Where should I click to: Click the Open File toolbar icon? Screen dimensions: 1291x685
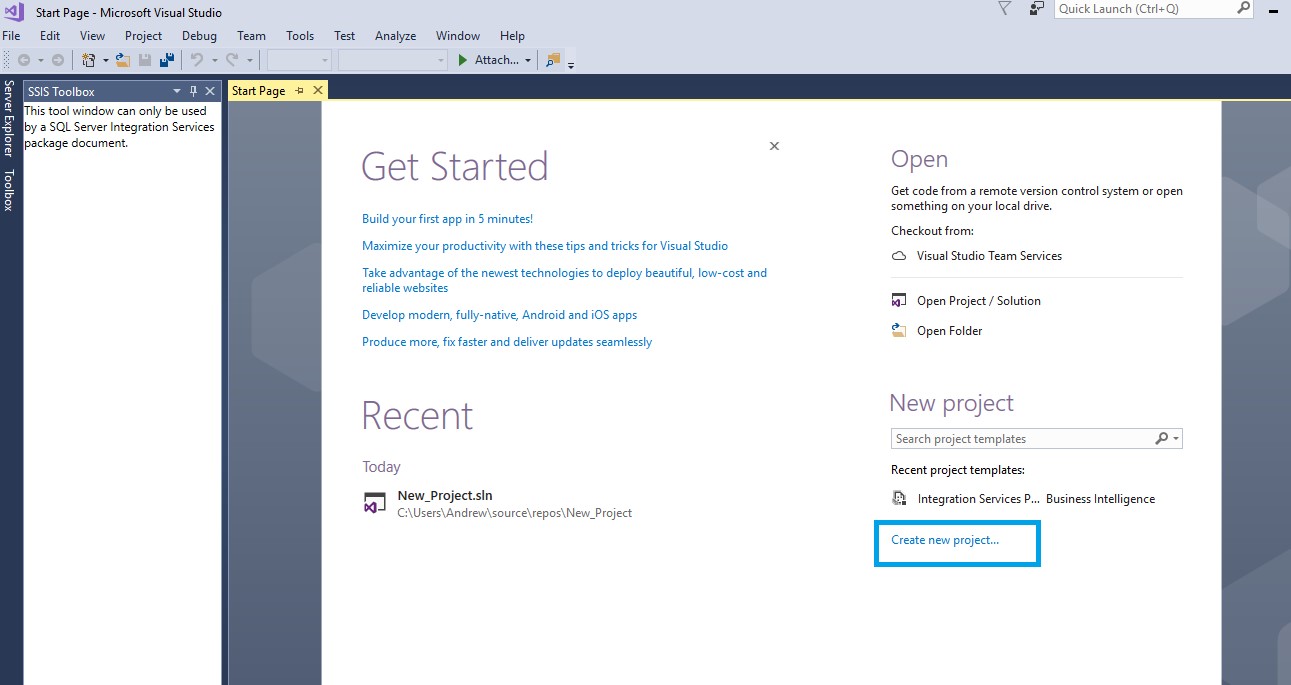point(123,60)
